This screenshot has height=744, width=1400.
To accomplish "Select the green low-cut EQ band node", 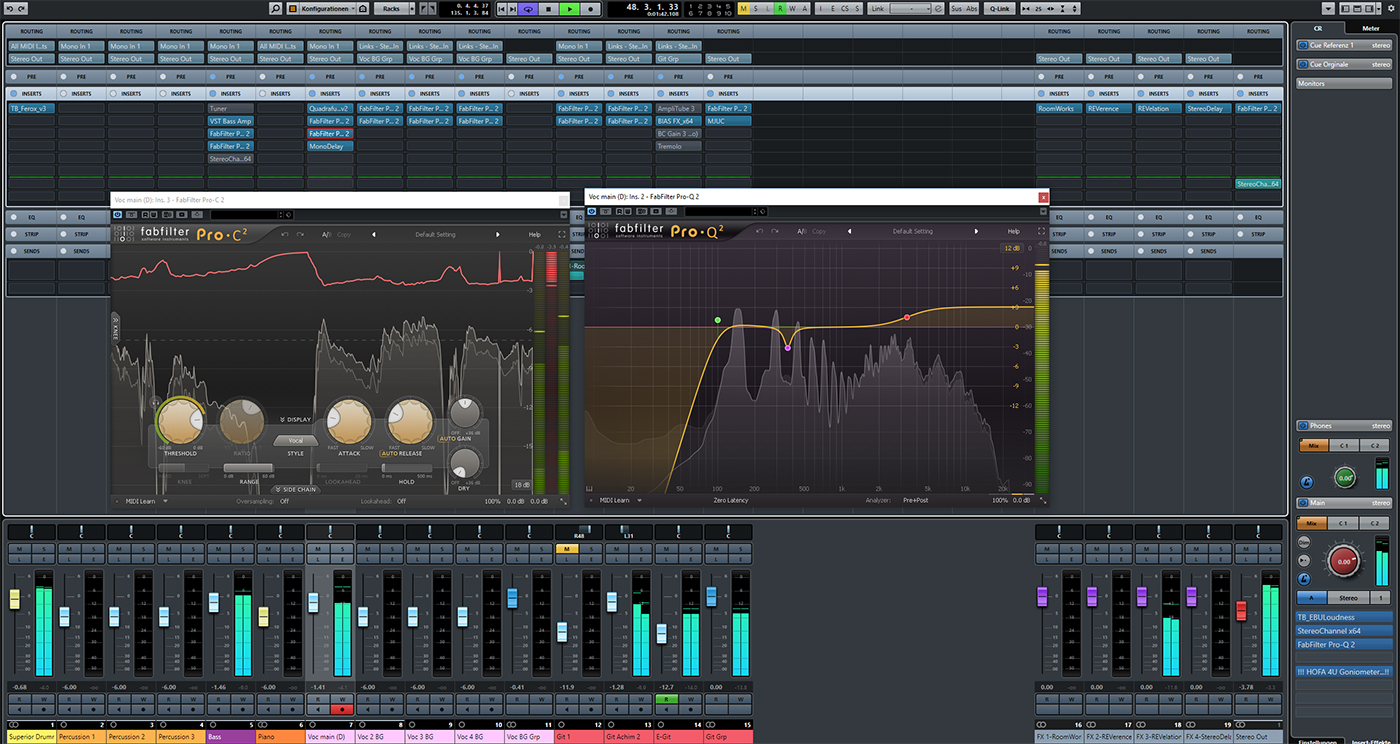I will point(718,320).
